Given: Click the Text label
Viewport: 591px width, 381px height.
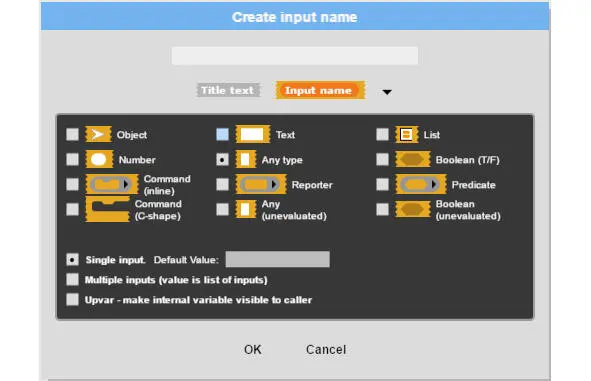Looking at the screenshot, I should (x=285, y=135).
